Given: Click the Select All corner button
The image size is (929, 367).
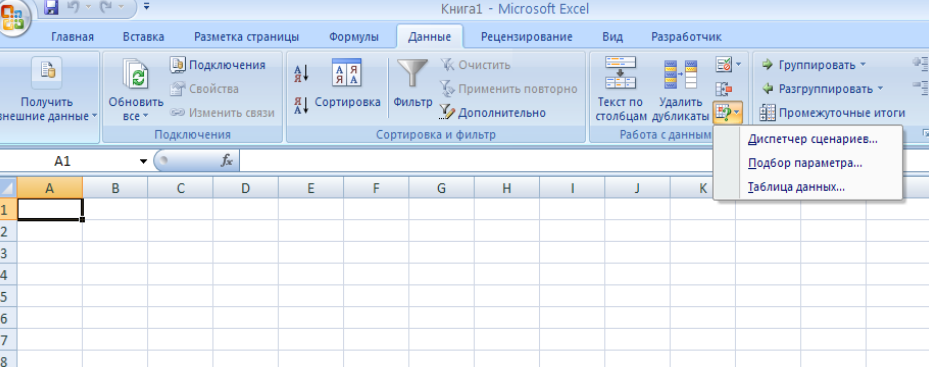Looking at the screenshot, I should pos(8,189).
